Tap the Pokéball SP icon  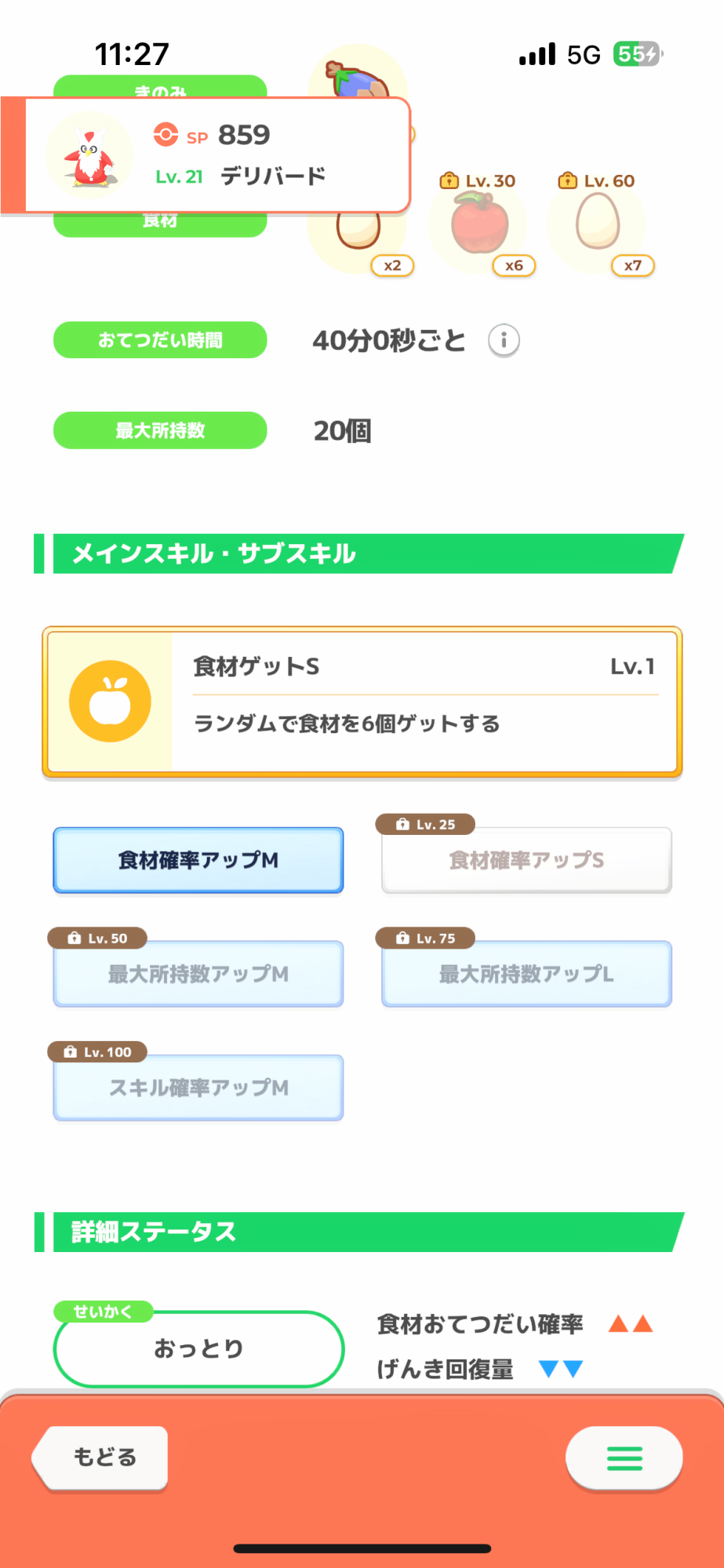166,135
